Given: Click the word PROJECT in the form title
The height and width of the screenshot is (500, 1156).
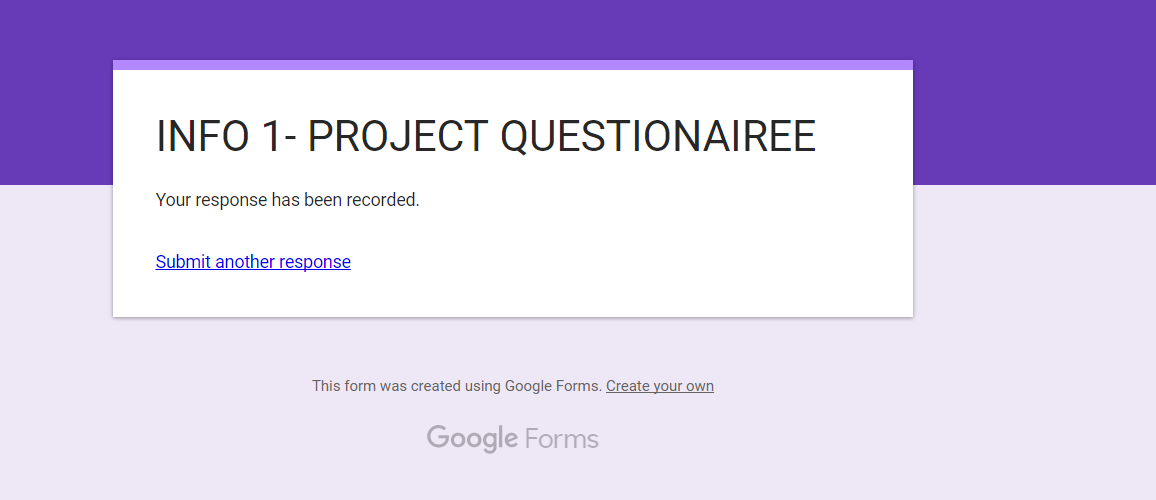Looking at the screenshot, I should click(397, 136).
